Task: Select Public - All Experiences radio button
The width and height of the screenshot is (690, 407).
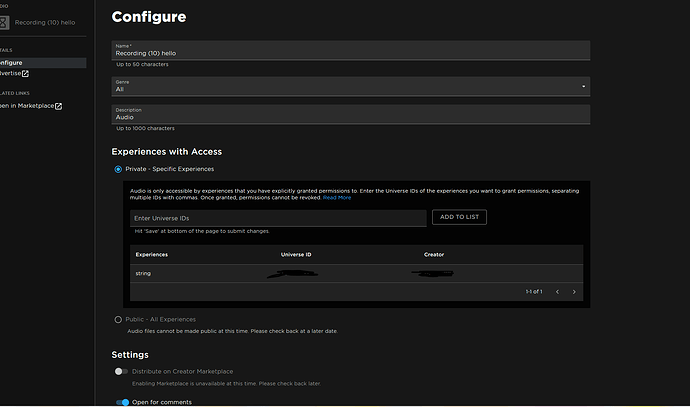Action: [118, 320]
